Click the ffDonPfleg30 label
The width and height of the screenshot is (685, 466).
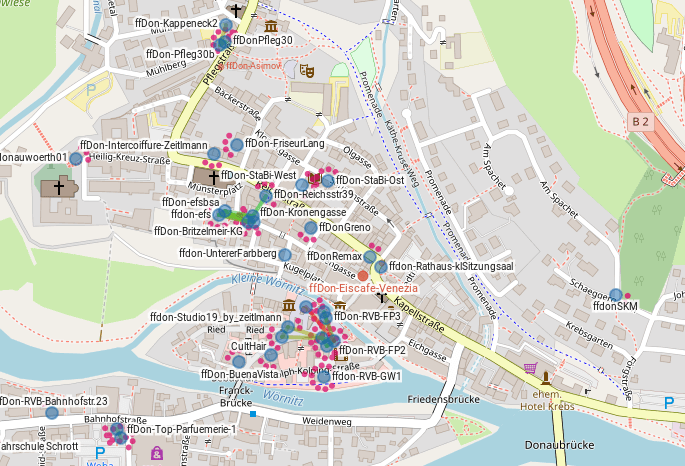pyautogui.click(x=263, y=40)
